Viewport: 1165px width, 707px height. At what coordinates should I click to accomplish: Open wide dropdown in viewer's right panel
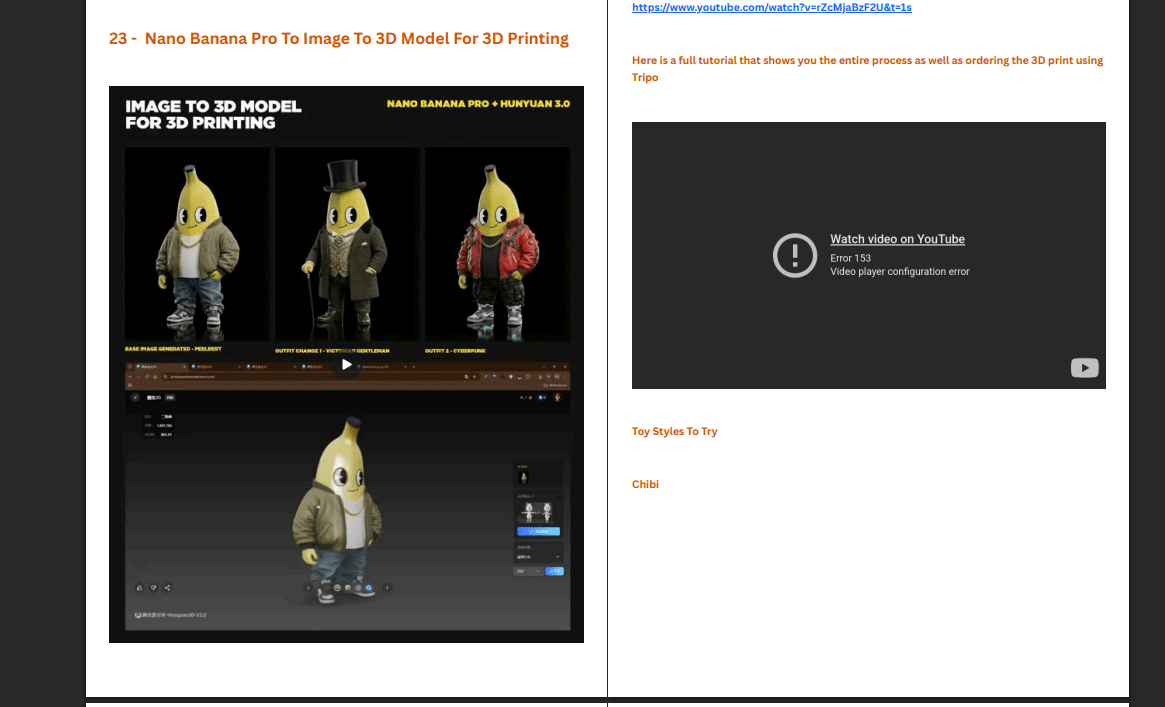coord(538,556)
